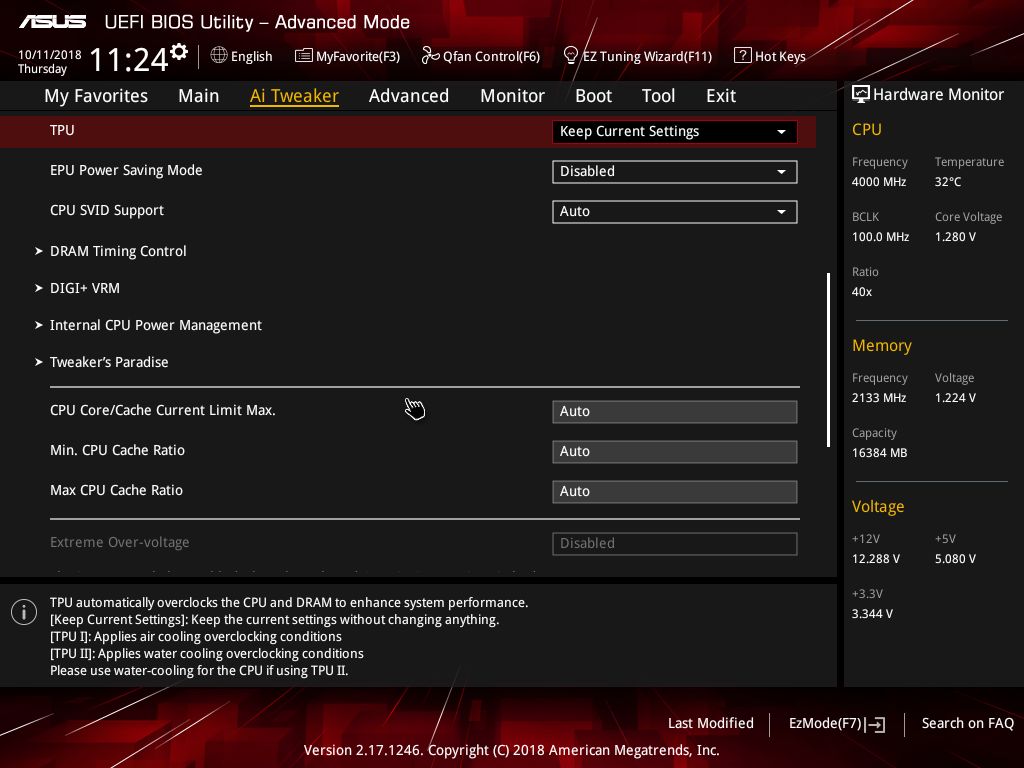Click the Capacity 16384 MB value
The width and height of the screenshot is (1024, 768).
click(x=880, y=453)
